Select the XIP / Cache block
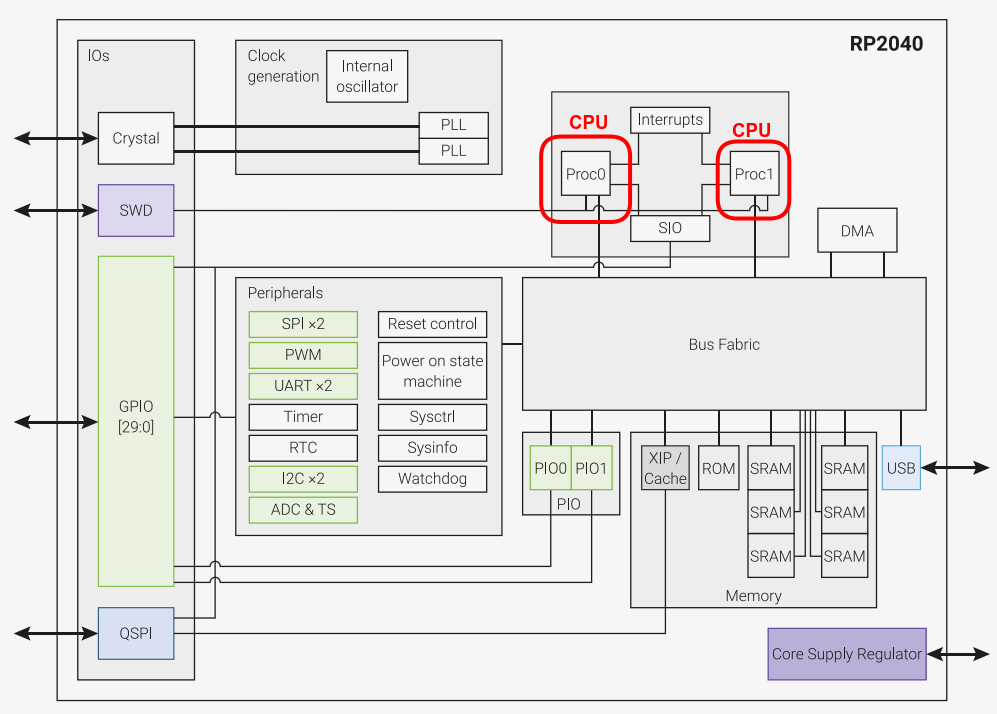The image size is (997, 714). [x=665, y=468]
